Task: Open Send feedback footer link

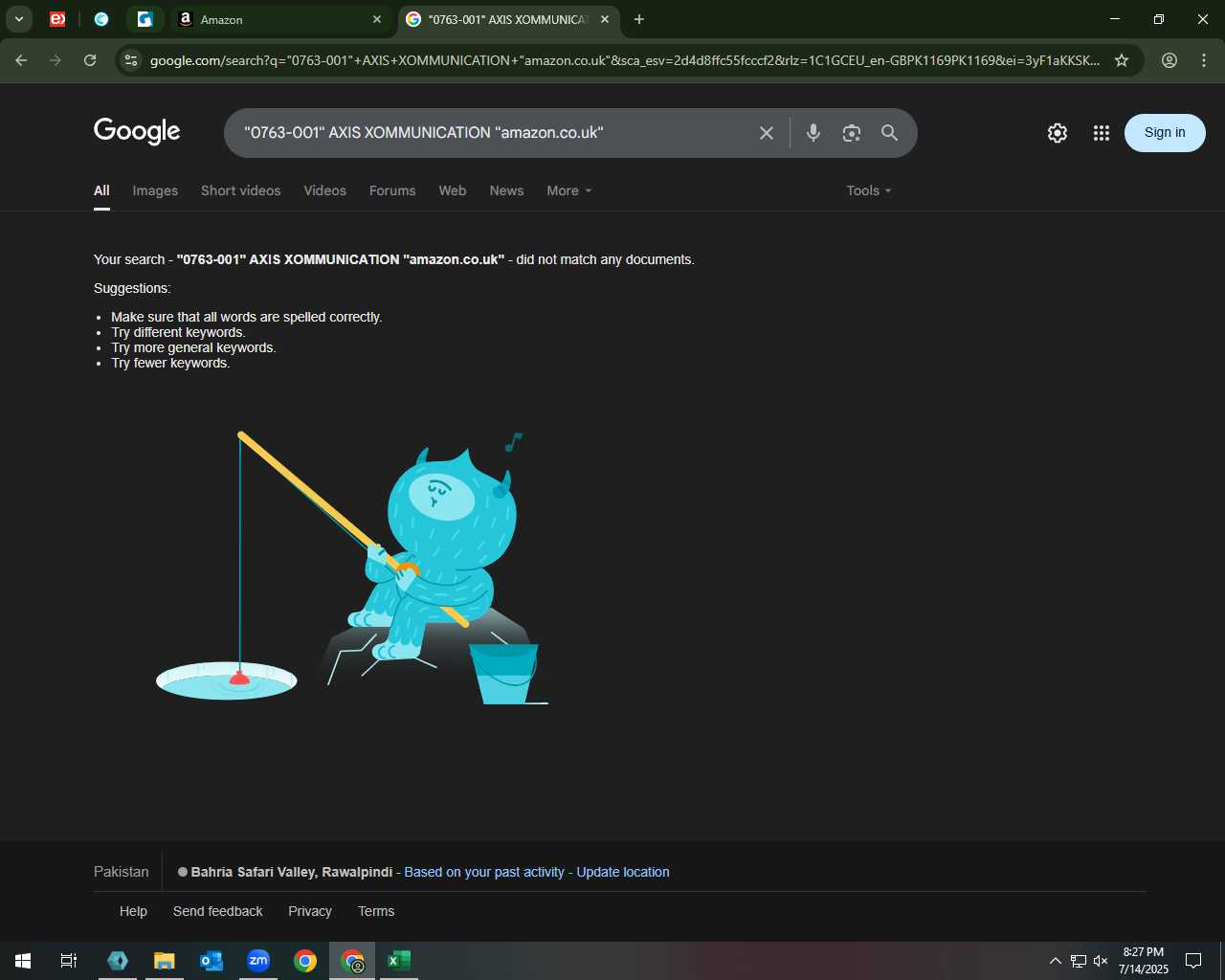Action: pos(218,911)
